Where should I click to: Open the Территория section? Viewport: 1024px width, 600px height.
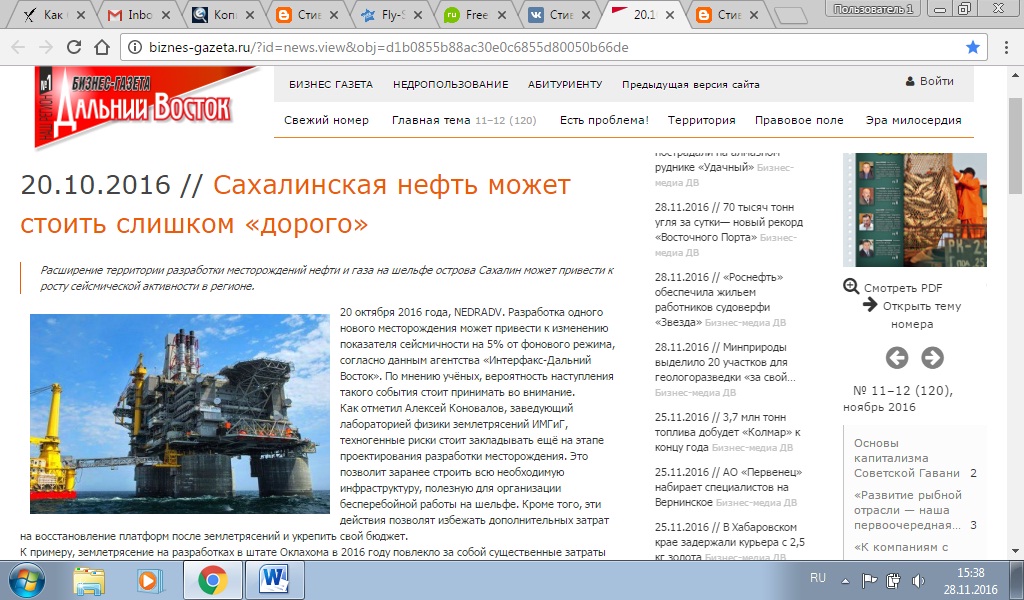pos(701,120)
